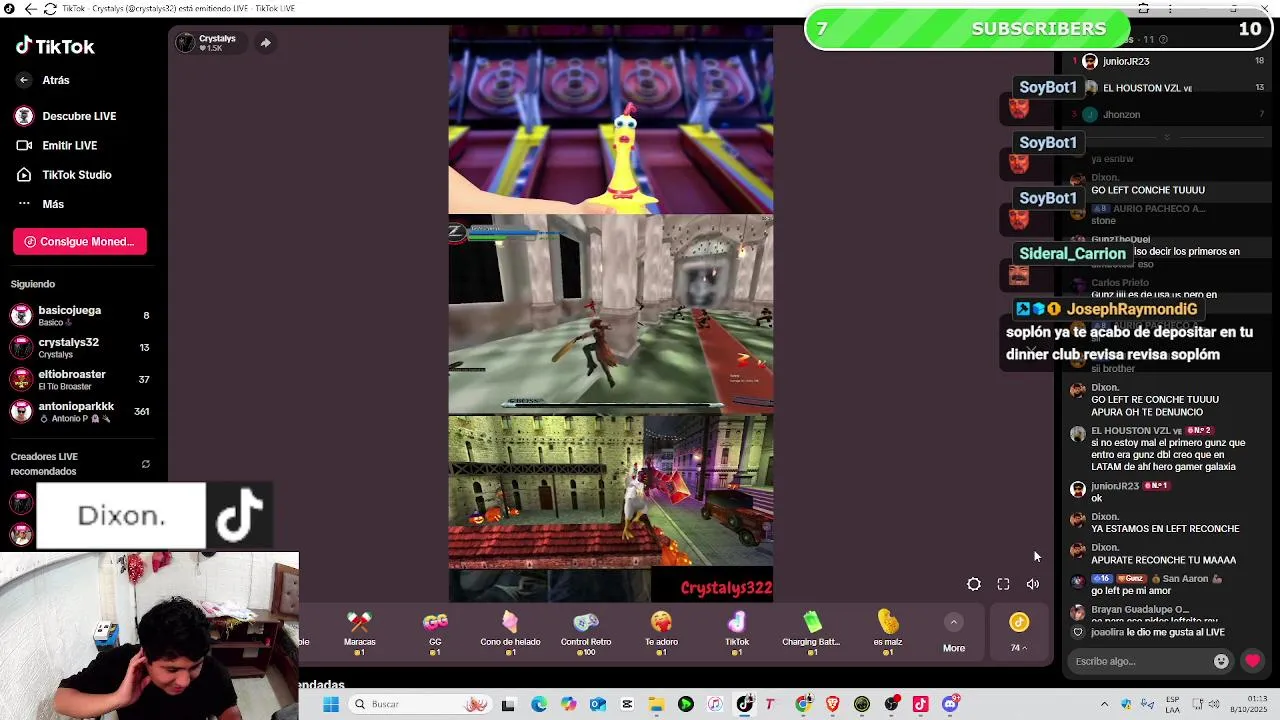Expand the Más menu

coord(40,204)
